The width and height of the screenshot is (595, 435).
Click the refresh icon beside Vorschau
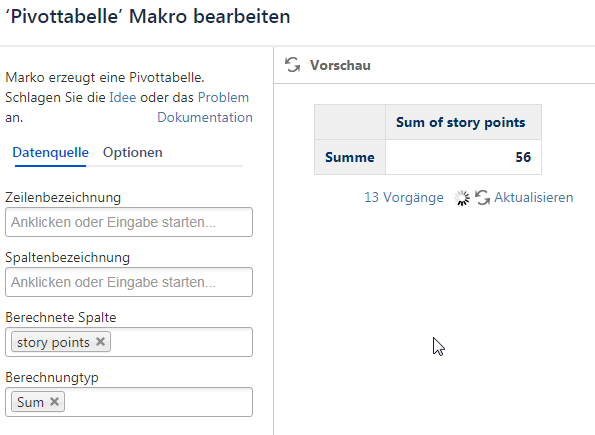[x=292, y=65]
